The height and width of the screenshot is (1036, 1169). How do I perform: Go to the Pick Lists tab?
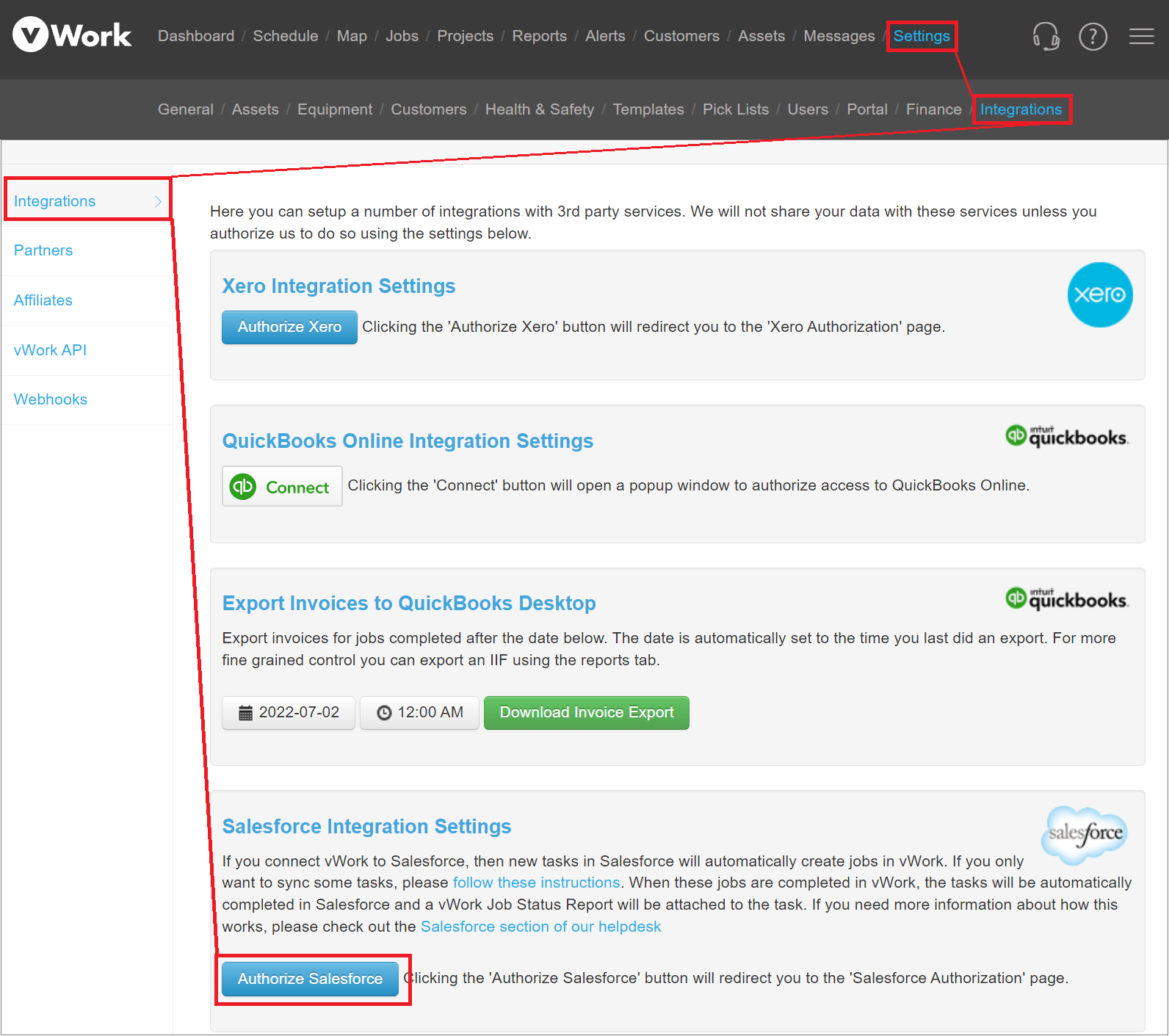pos(736,109)
